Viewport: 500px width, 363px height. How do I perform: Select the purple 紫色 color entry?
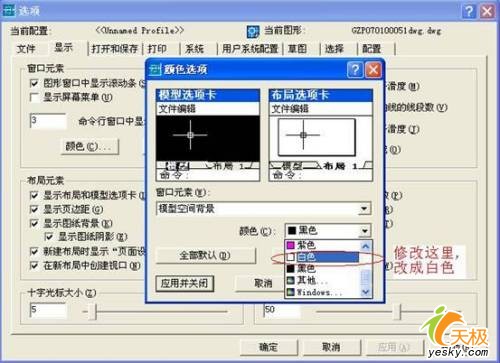[323, 245]
